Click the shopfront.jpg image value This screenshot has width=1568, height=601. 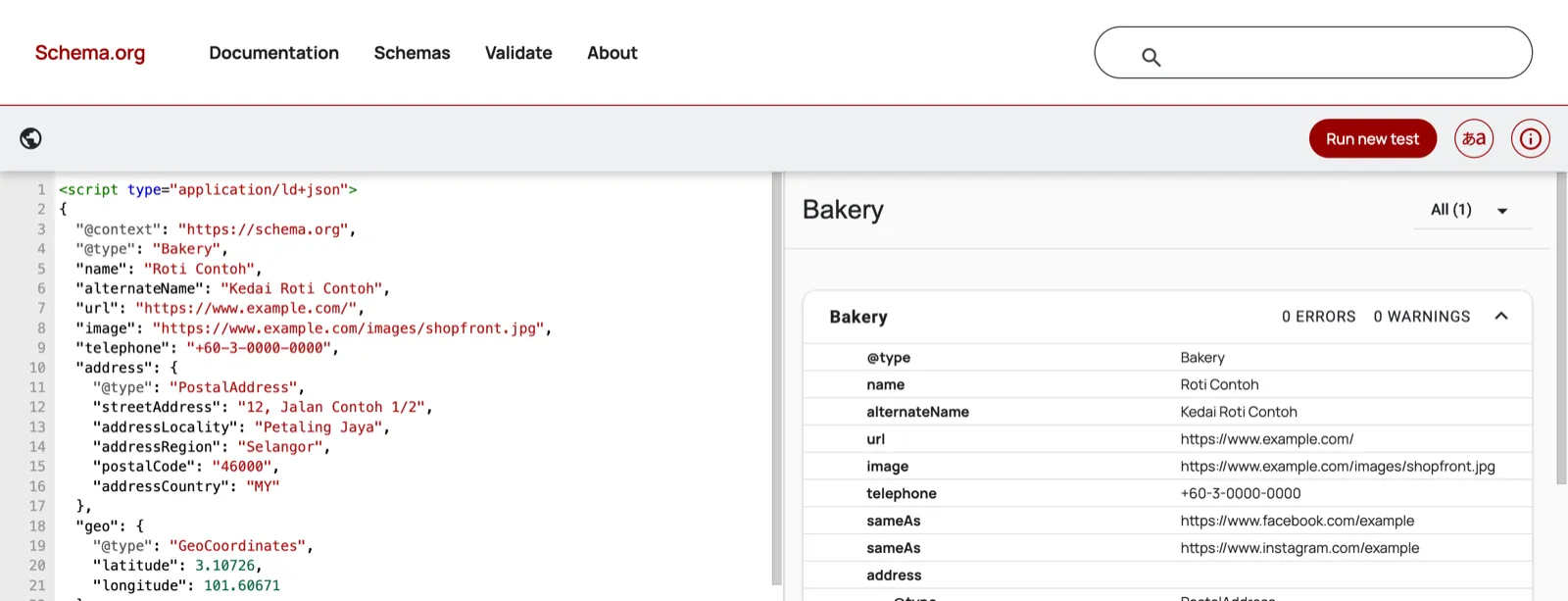[x=1338, y=467]
